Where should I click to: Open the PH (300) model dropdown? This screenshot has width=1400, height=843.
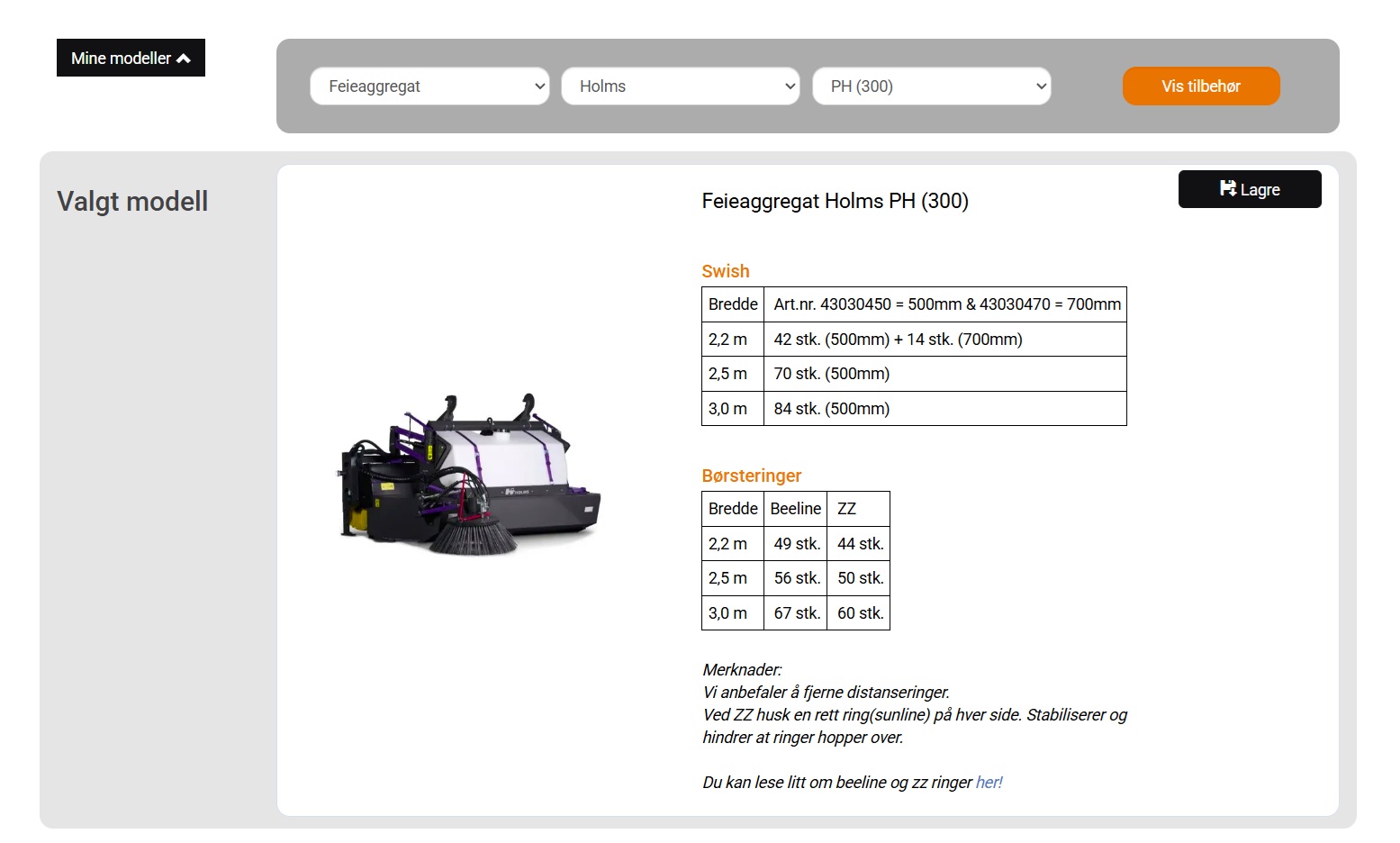[x=932, y=86]
